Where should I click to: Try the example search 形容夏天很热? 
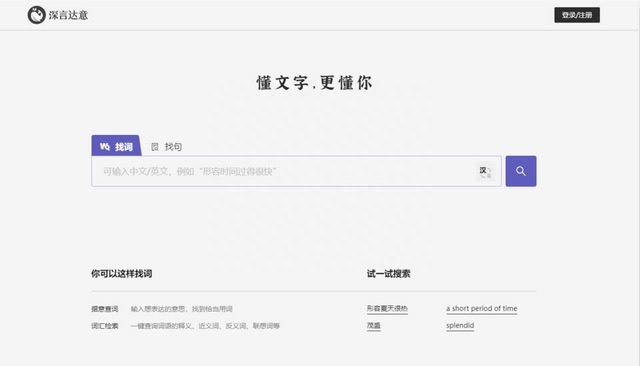387,309
